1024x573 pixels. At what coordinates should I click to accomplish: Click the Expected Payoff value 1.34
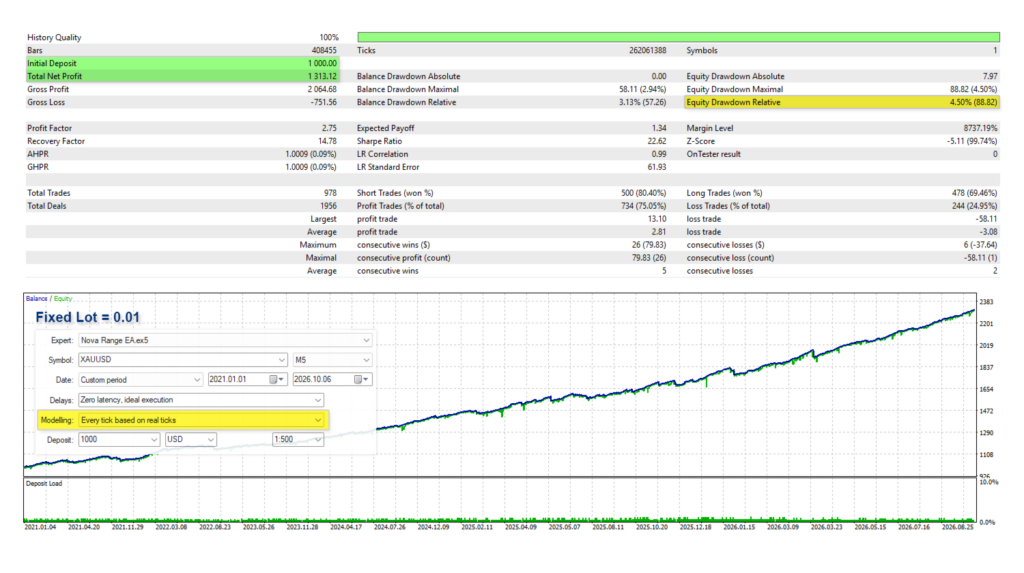tap(660, 128)
